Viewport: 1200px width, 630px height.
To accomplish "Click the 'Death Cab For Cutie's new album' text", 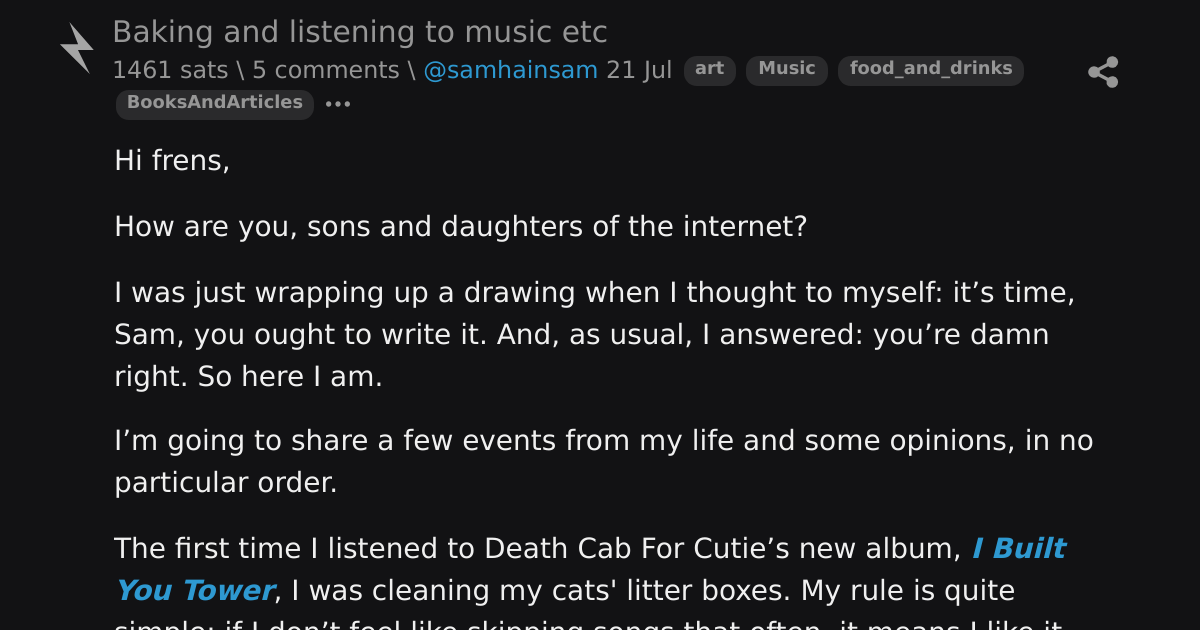I will pos(722,548).
